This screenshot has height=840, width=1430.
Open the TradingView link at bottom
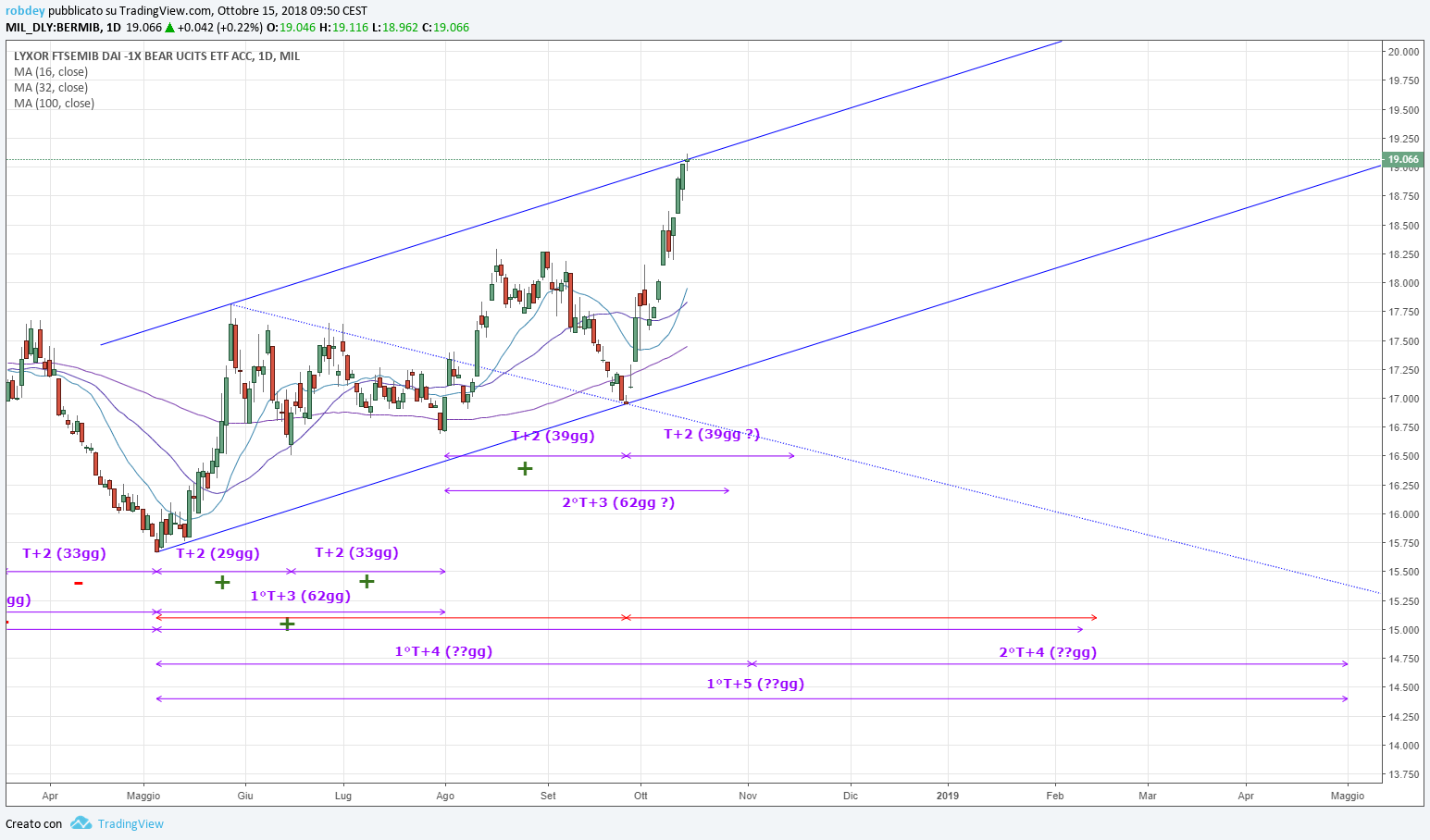click(131, 823)
